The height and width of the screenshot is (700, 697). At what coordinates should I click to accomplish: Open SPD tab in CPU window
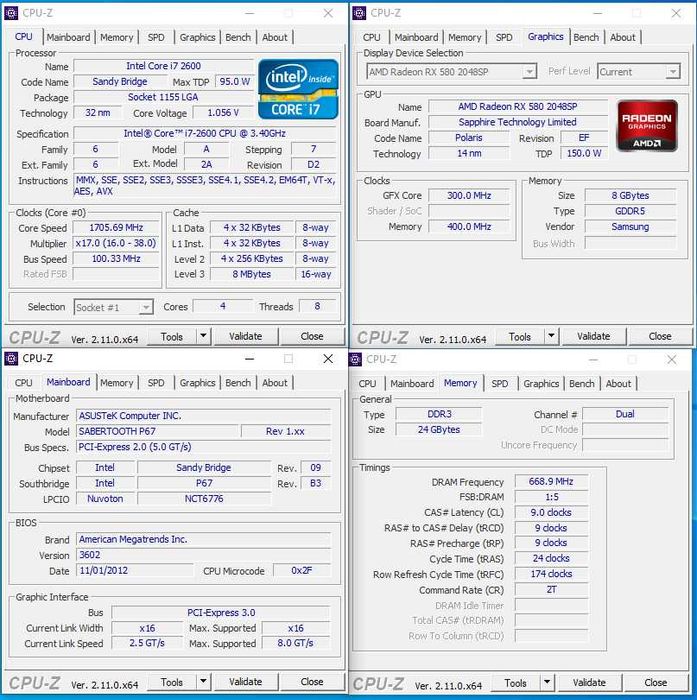point(156,37)
